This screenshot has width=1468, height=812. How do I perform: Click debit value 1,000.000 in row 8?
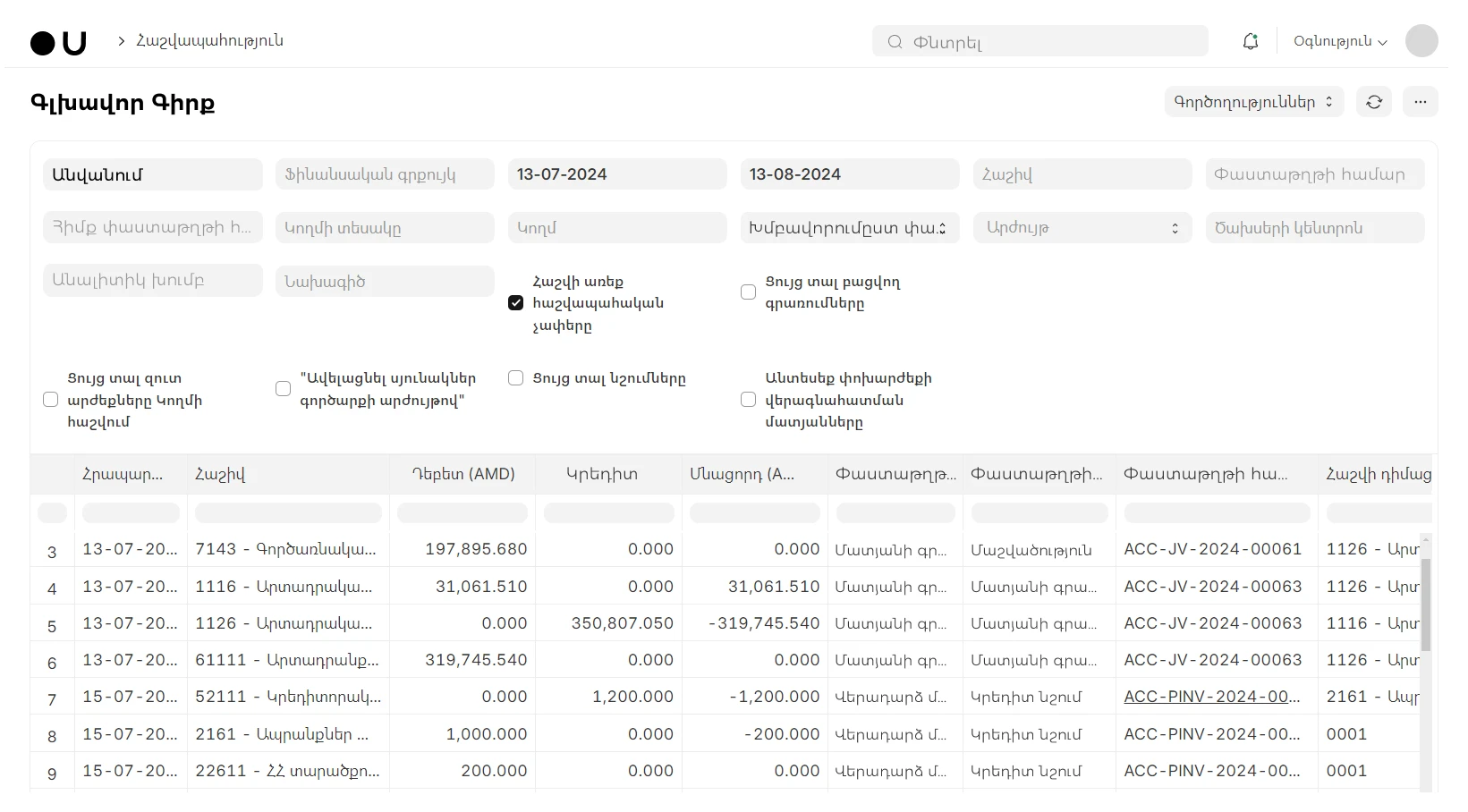[x=462, y=734]
